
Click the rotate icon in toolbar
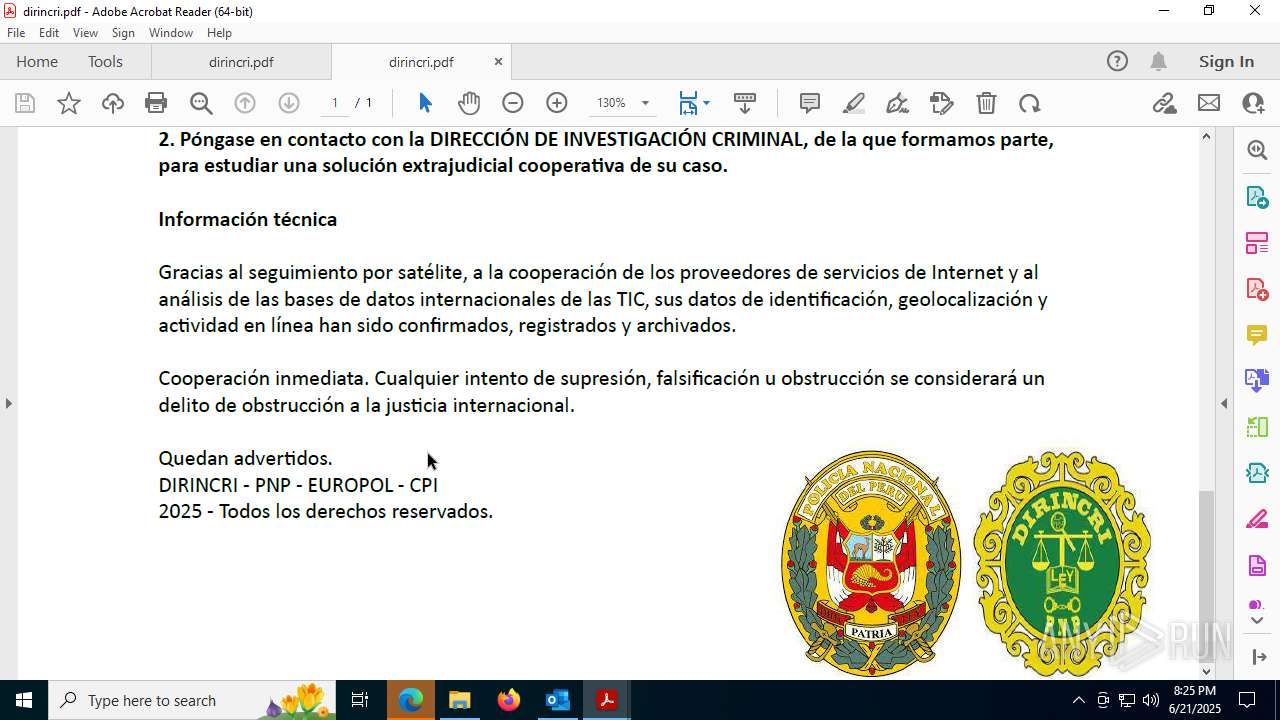tap(1030, 103)
